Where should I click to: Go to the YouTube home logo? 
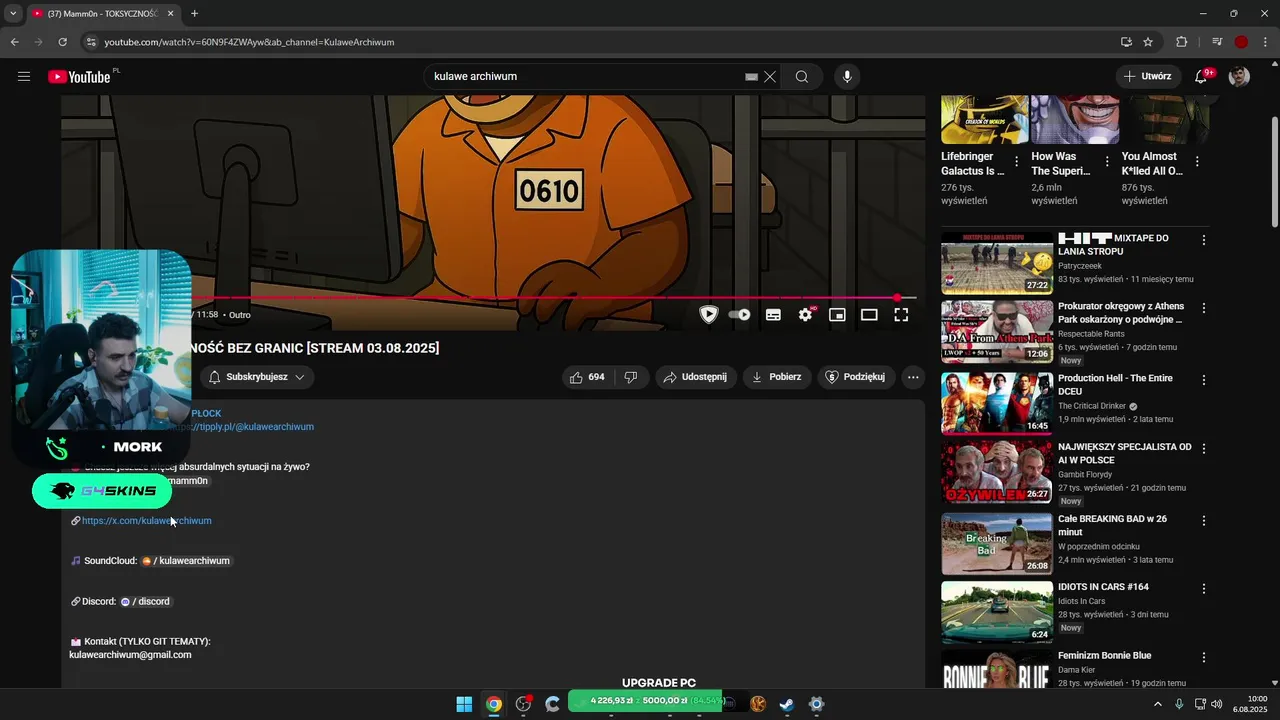(x=79, y=77)
